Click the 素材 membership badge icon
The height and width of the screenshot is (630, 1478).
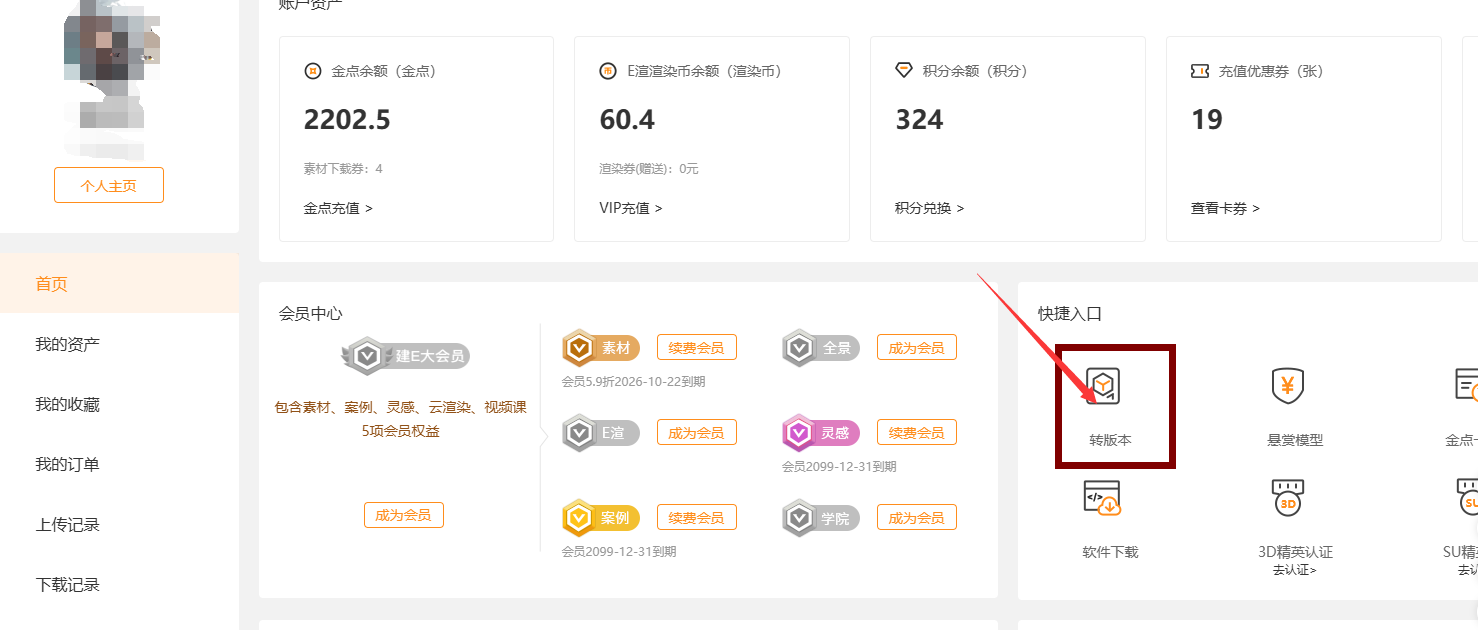pyautogui.click(x=602, y=348)
